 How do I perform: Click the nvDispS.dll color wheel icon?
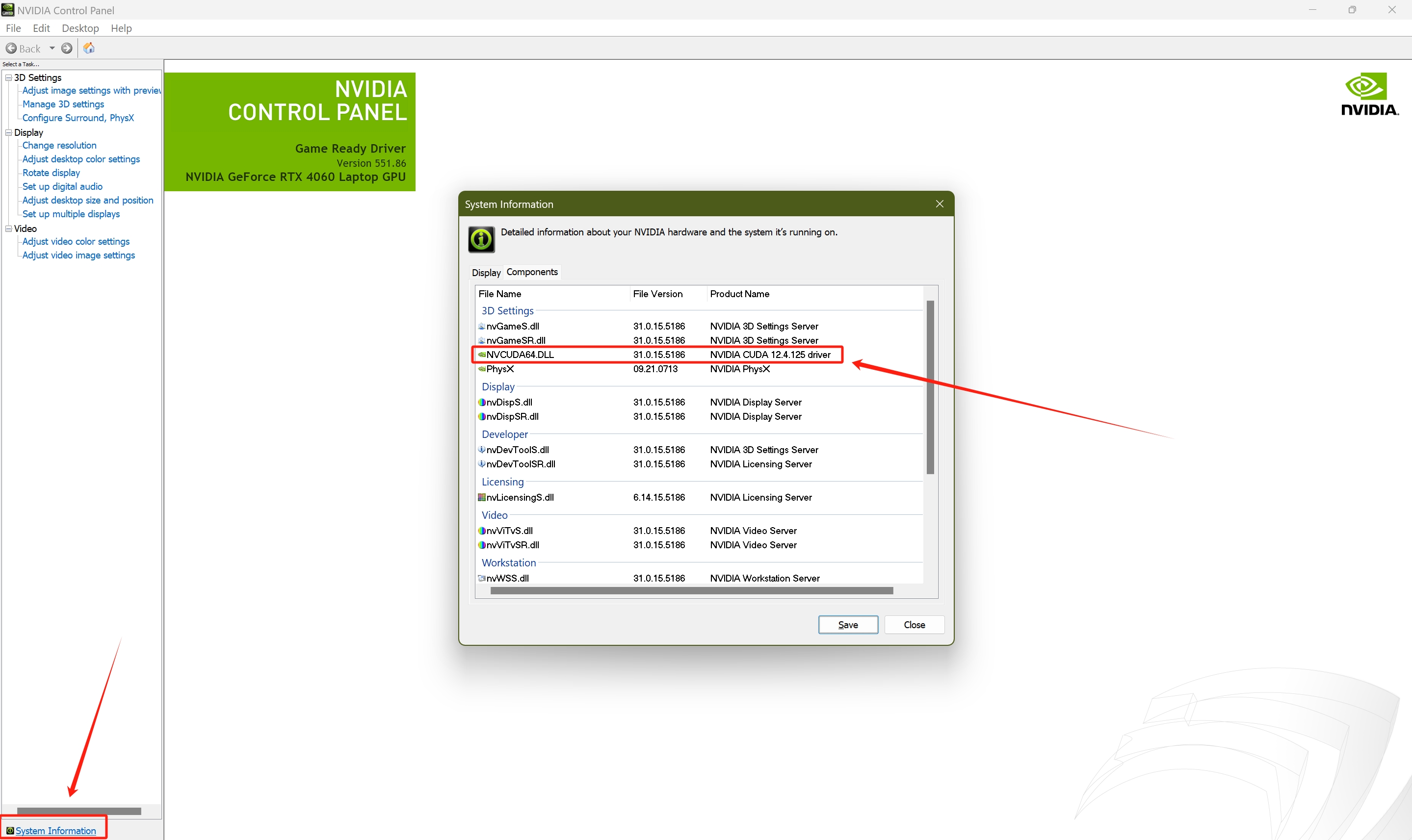(482, 403)
